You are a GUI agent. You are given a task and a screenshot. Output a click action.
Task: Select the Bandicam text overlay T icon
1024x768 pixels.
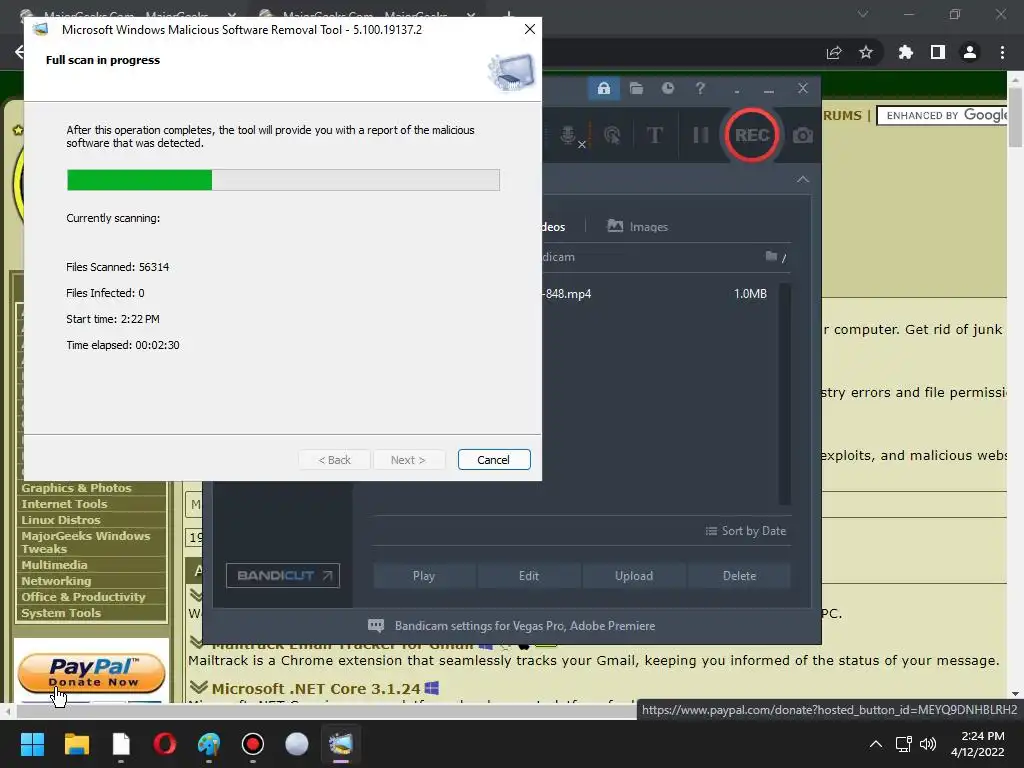pos(655,135)
